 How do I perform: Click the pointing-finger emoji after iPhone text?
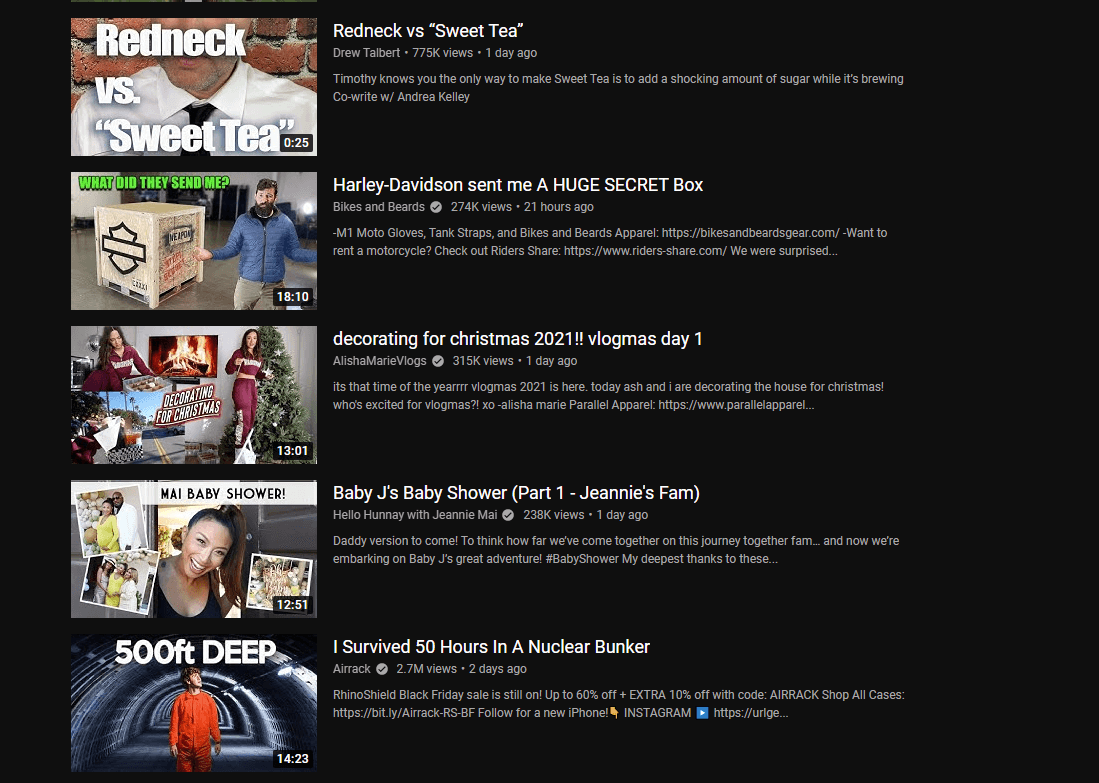coord(613,713)
